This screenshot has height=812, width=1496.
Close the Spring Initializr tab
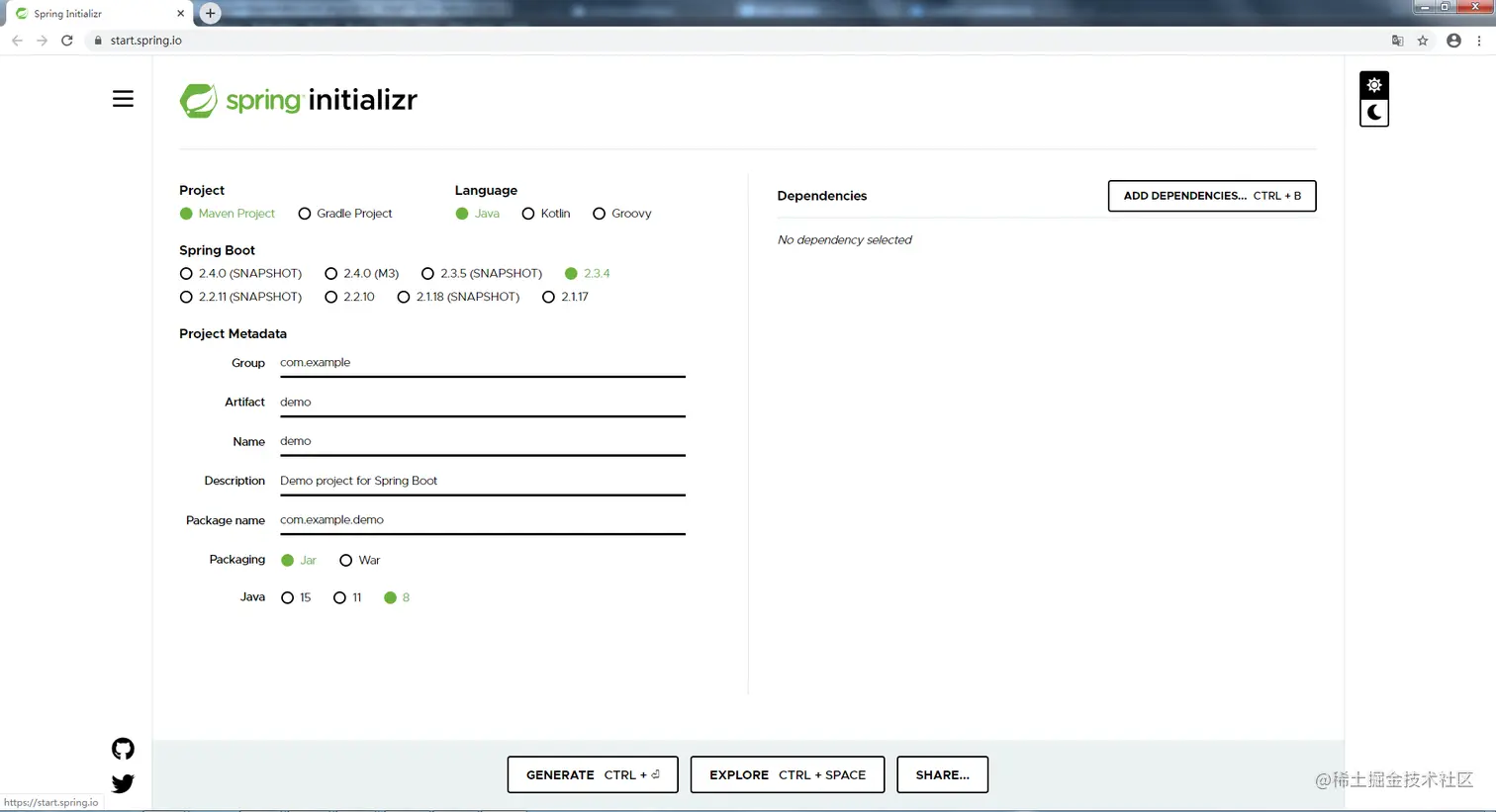(180, 14)
